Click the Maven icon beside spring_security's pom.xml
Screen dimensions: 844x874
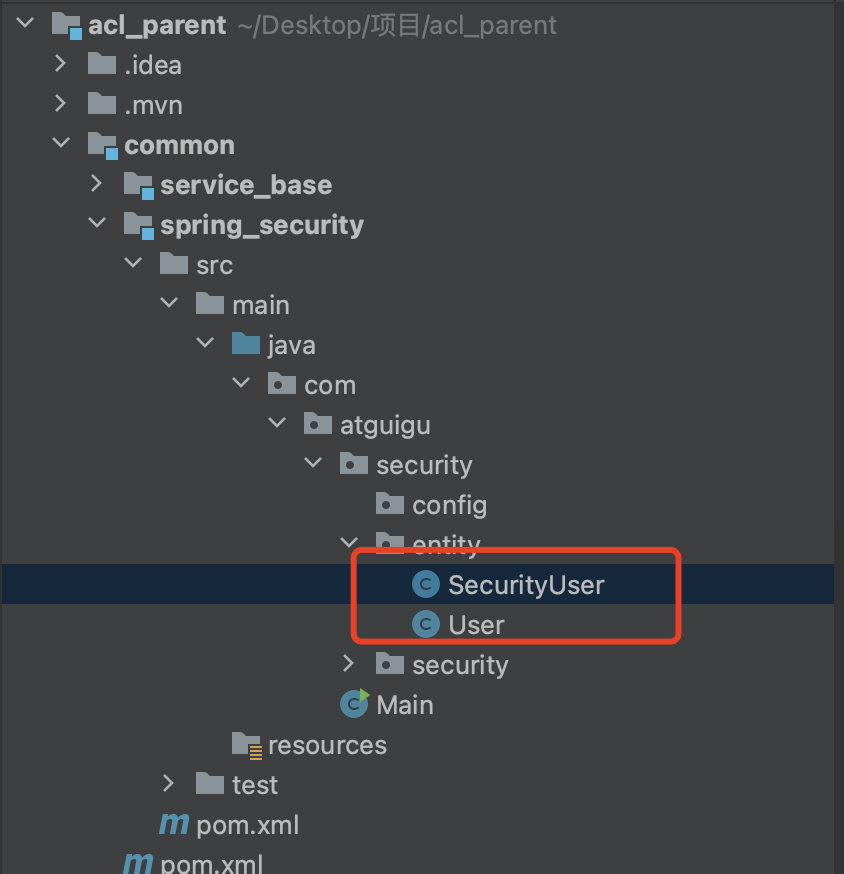pos(174,825)
